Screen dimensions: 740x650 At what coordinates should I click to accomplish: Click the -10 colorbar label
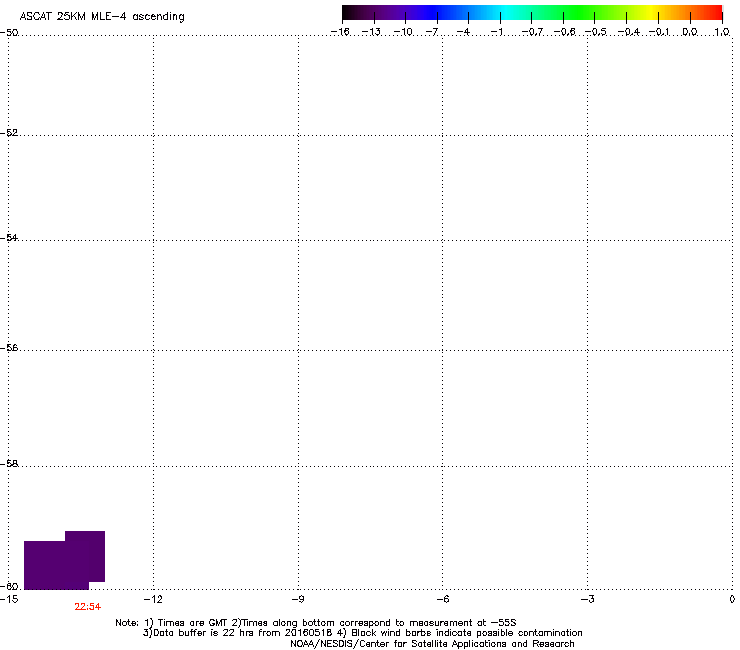pyautogui.click(x=403, y=32)
